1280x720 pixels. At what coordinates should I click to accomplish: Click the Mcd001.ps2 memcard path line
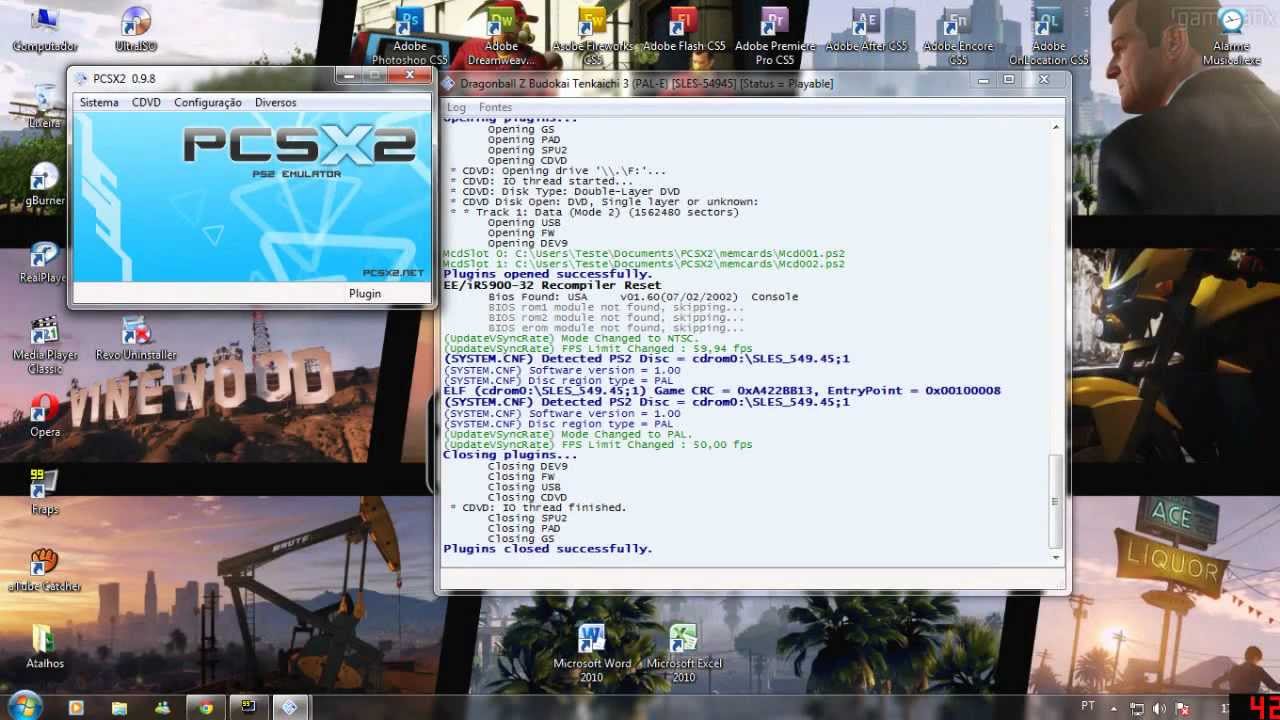[644, 253]
